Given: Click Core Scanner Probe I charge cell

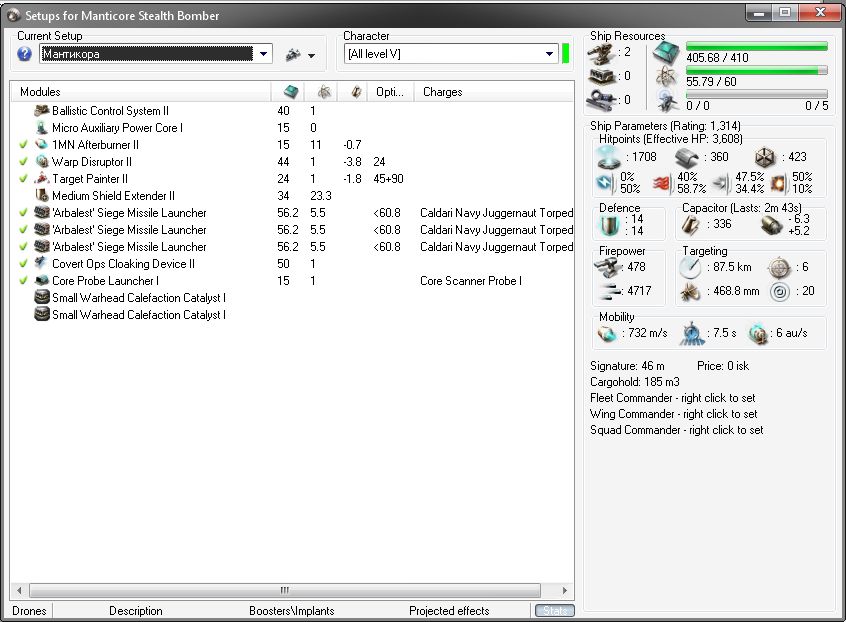Looking at the screenshot, I should (470, 281).
